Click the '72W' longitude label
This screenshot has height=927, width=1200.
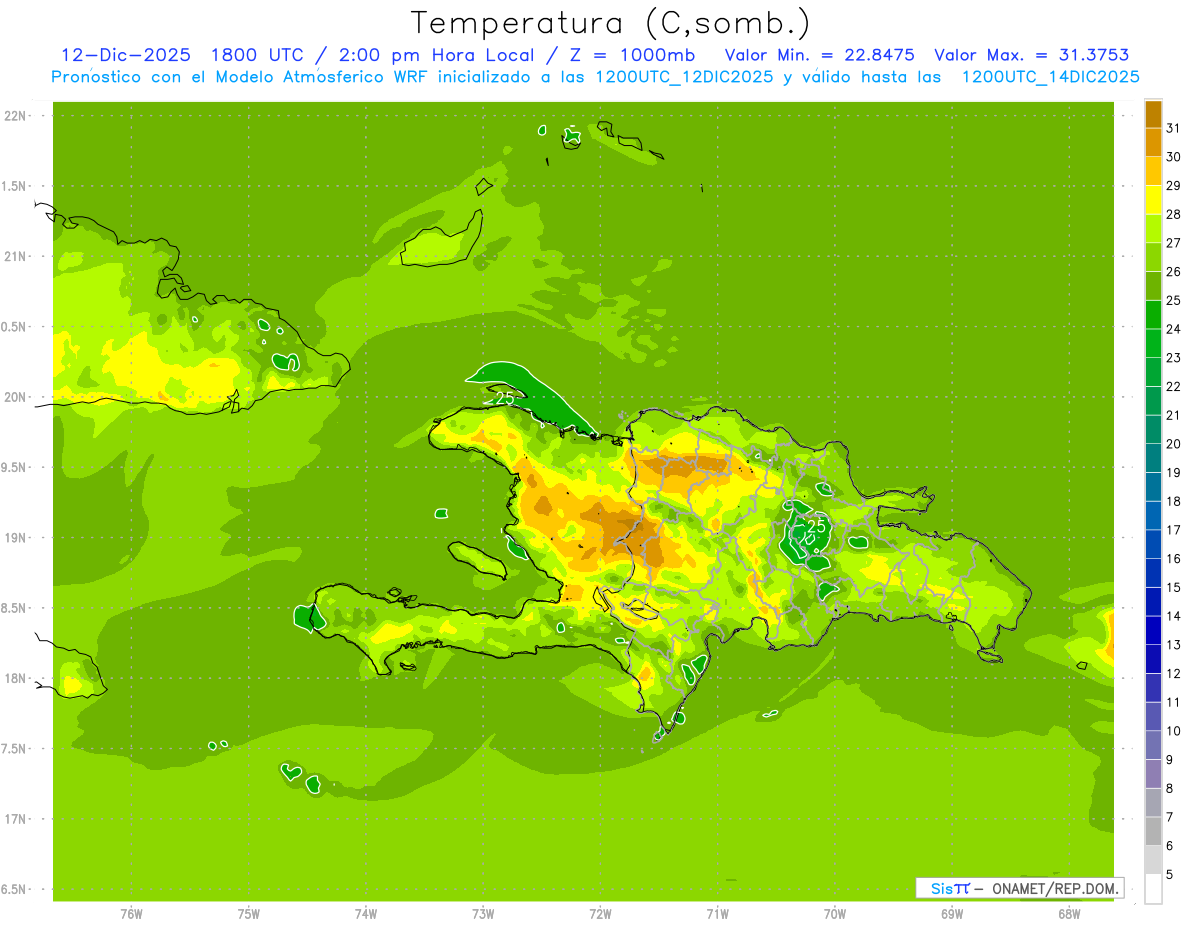pyautogui.click(x=600, y=914)
